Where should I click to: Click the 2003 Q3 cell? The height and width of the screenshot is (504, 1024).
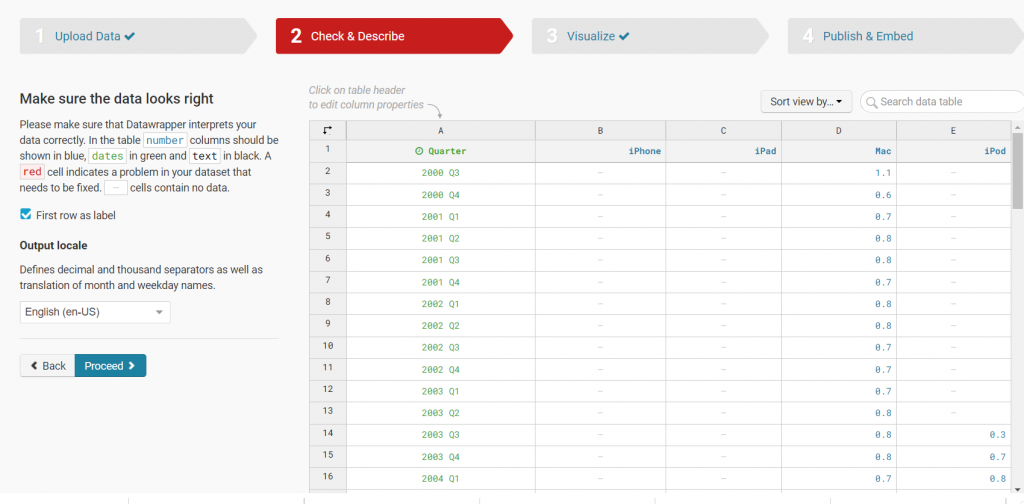pos(441,435)
